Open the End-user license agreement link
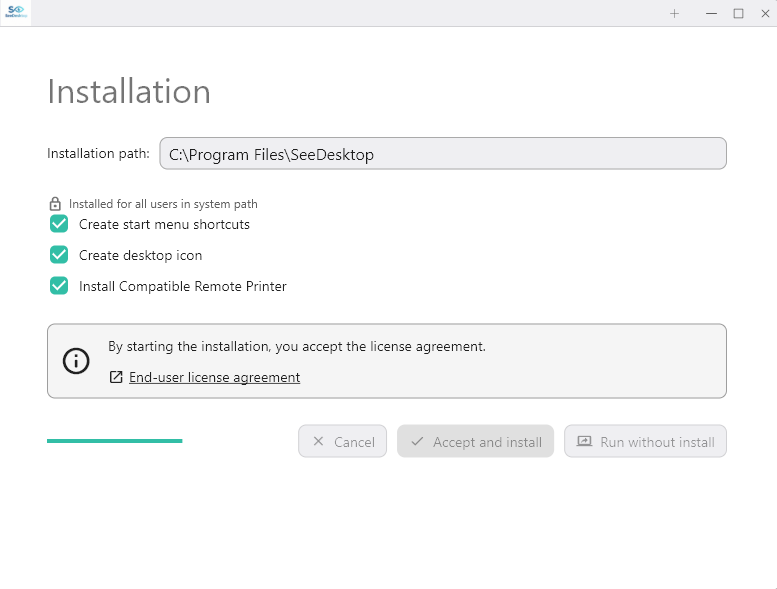Image resolution: width=777 pixels, height=589 pixels. [214, 377]
